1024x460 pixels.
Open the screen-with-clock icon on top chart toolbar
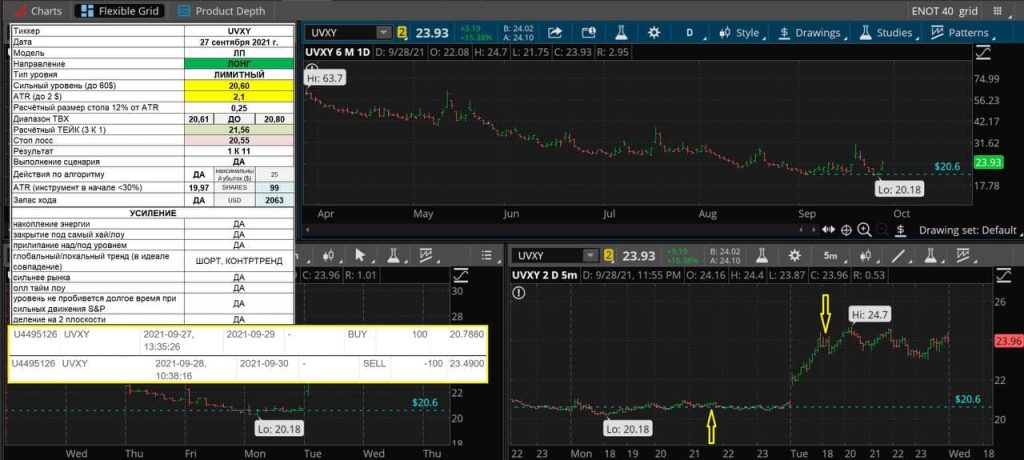pos(588,33)
